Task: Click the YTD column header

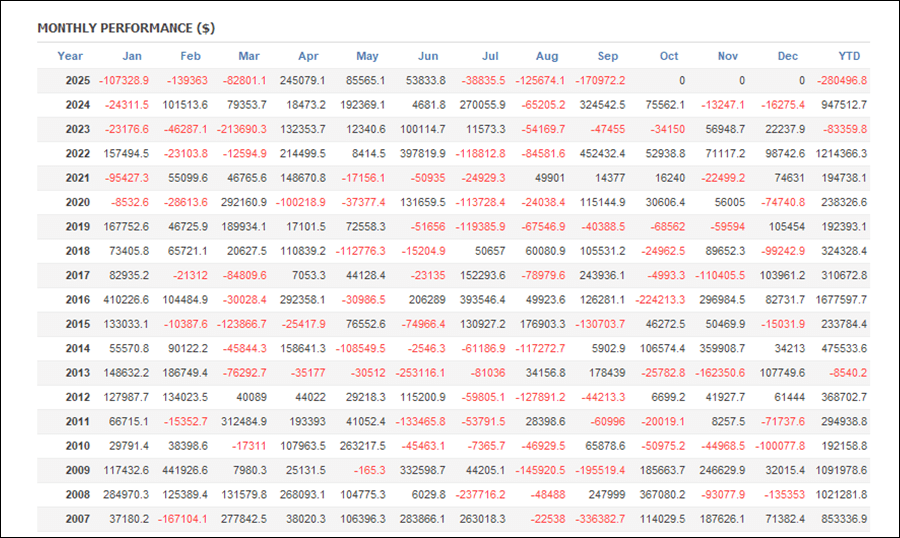Action: tap(849, 56)
